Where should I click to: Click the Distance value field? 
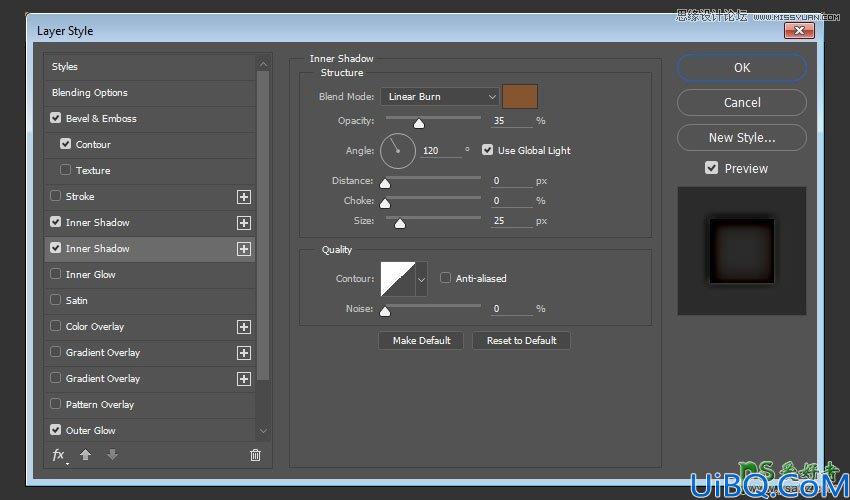click(512, 181)
